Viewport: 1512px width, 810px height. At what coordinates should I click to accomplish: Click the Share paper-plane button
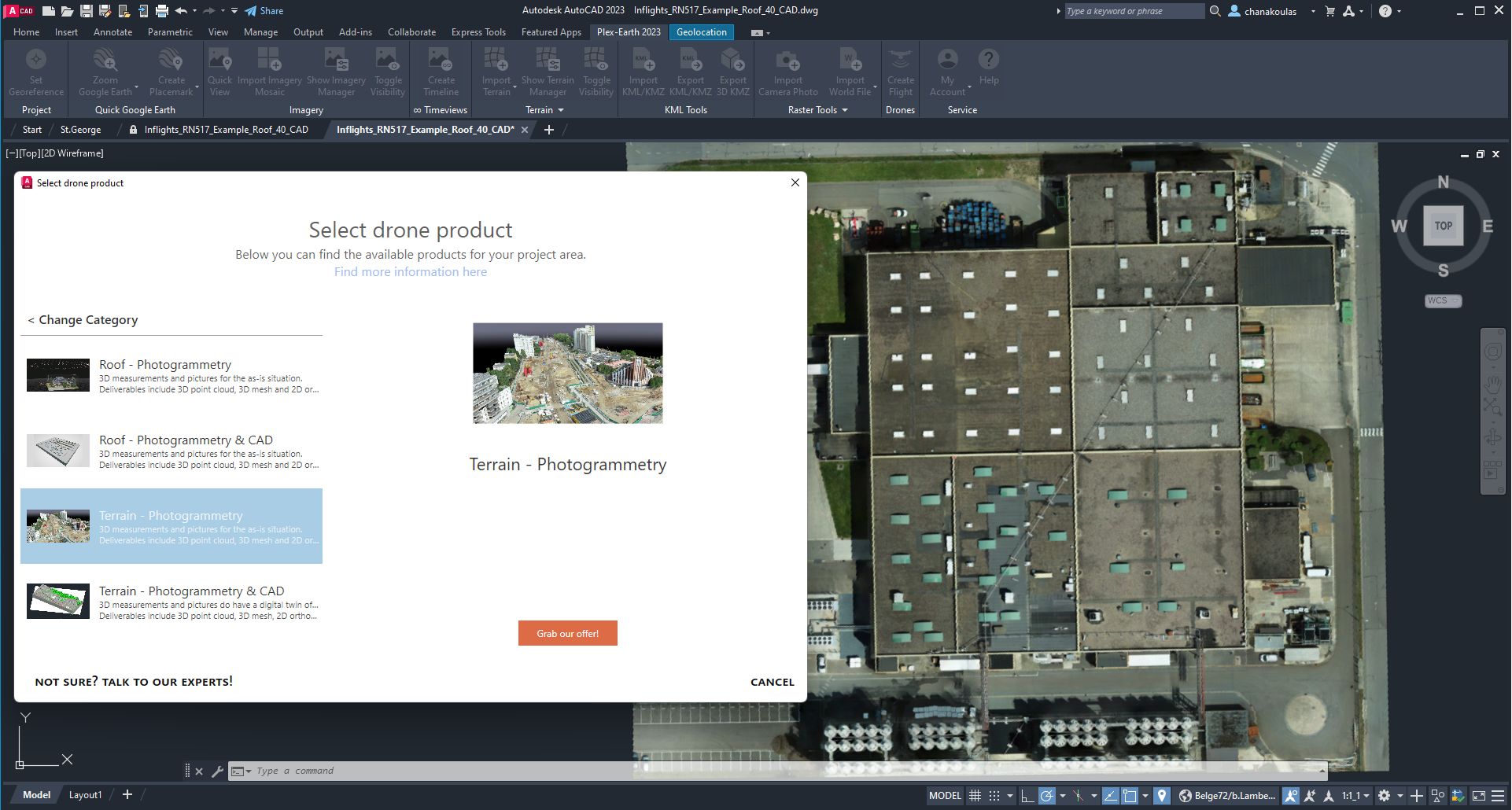coord(264,11)
